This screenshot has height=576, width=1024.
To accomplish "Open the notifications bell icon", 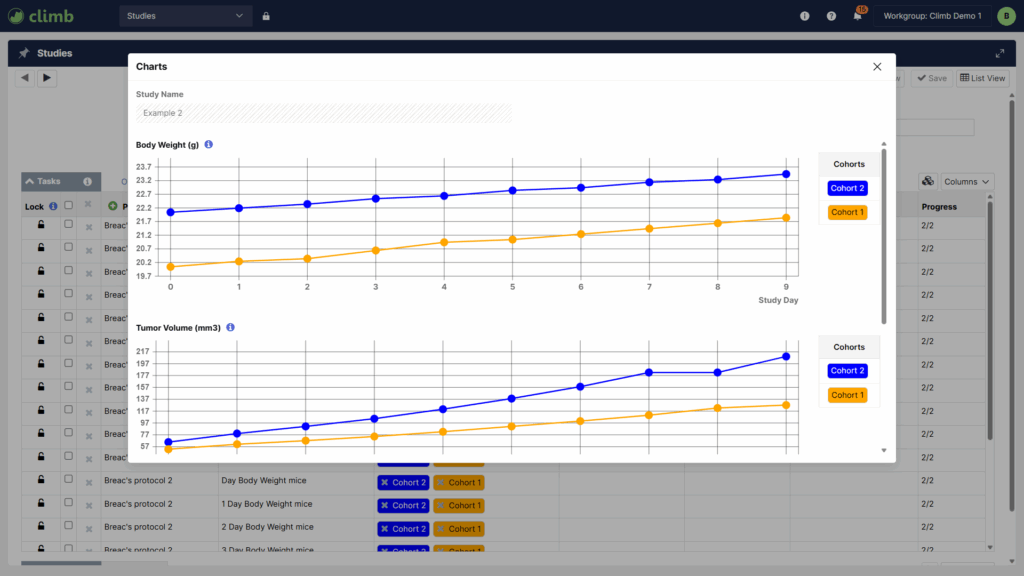I will click(x=857, y=16).
